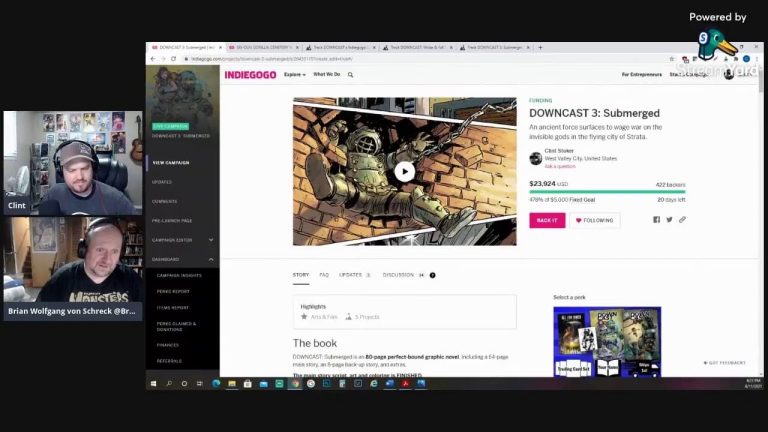The width and height of the screenshot is (768, 432).
Task: Click the green funding progress bar
Action: pos(607,192)
